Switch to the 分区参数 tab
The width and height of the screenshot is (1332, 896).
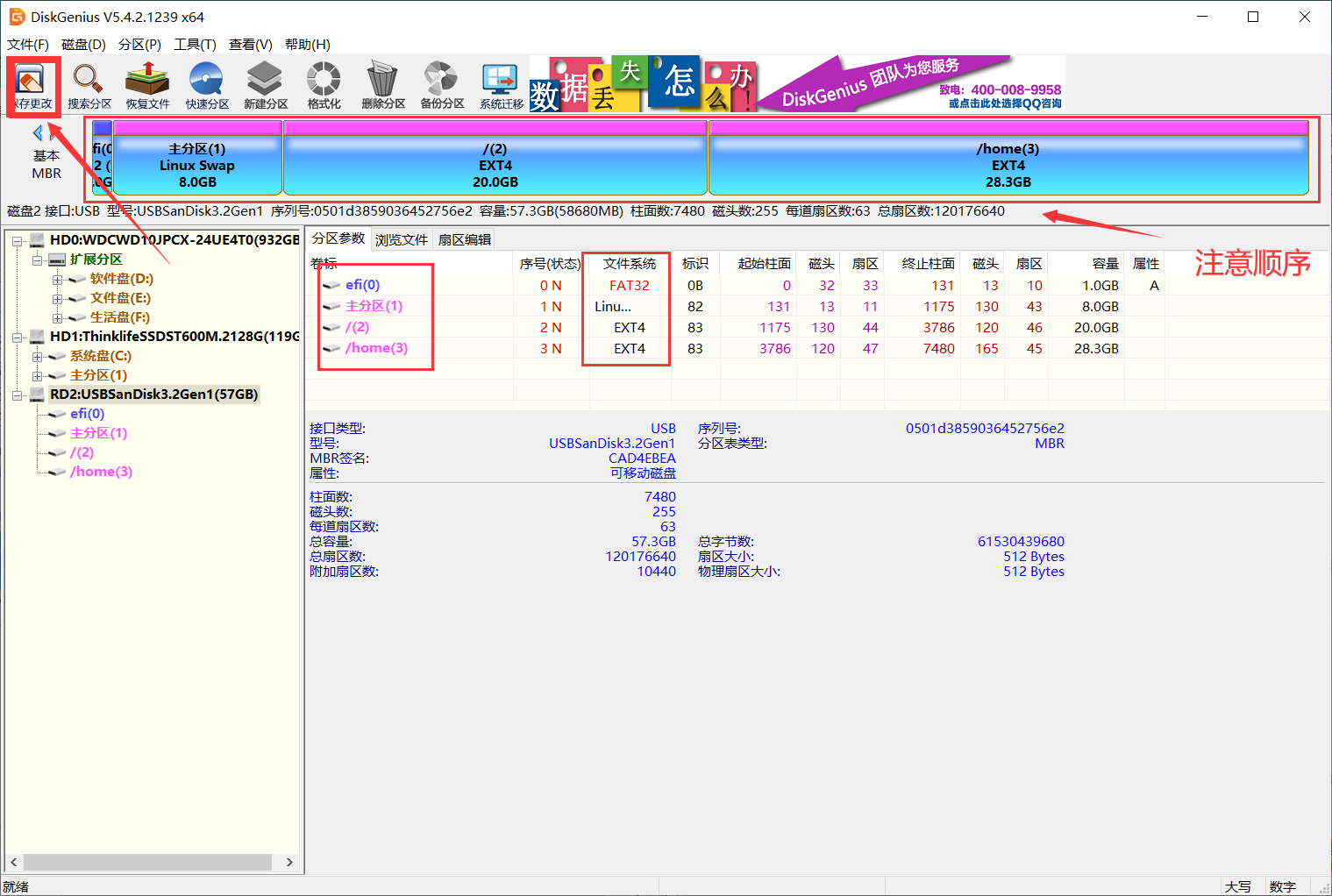click(x=338, y=238)
